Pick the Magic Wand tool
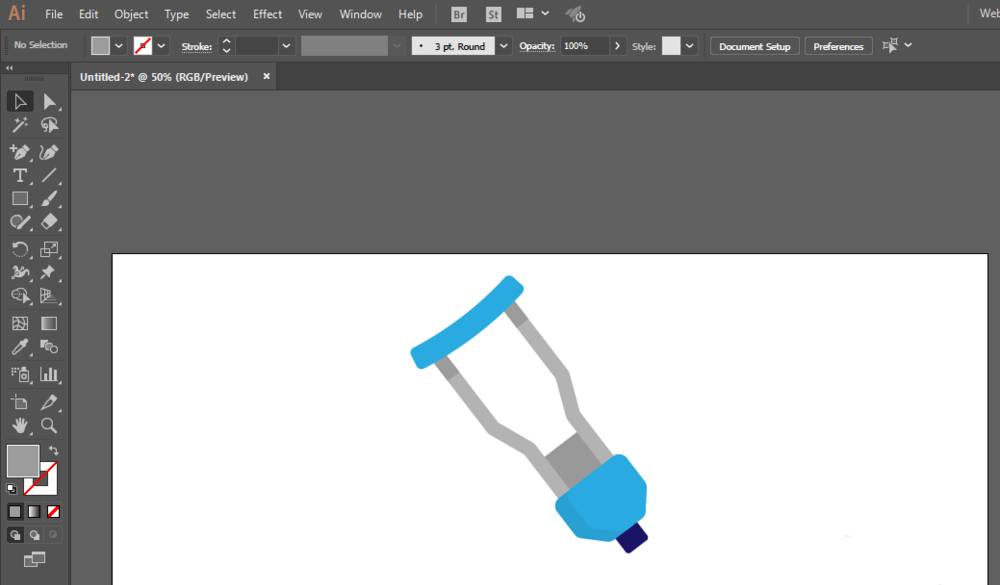1000x585 pixels. pyautogui.click(x=19, y=125)
